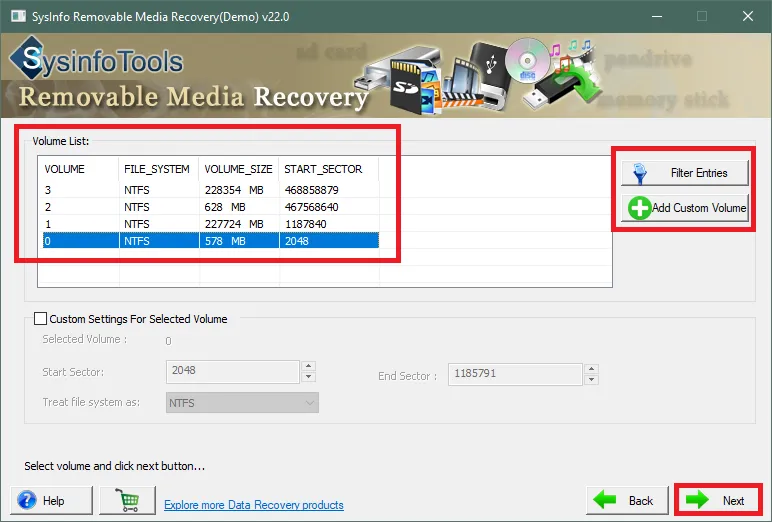Click the START_SECTOR column header
This screenshot has height=522, width=772.
[x=329, y=169]
